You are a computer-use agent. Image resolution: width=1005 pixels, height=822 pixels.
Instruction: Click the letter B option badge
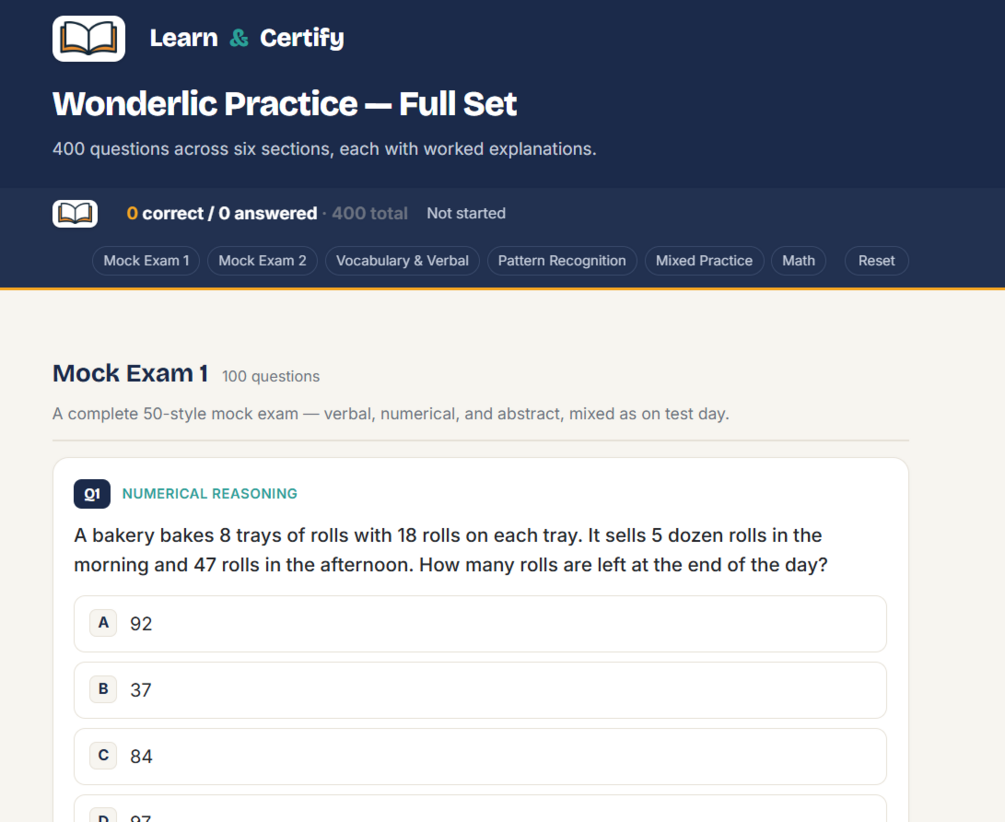coord(103,689)
